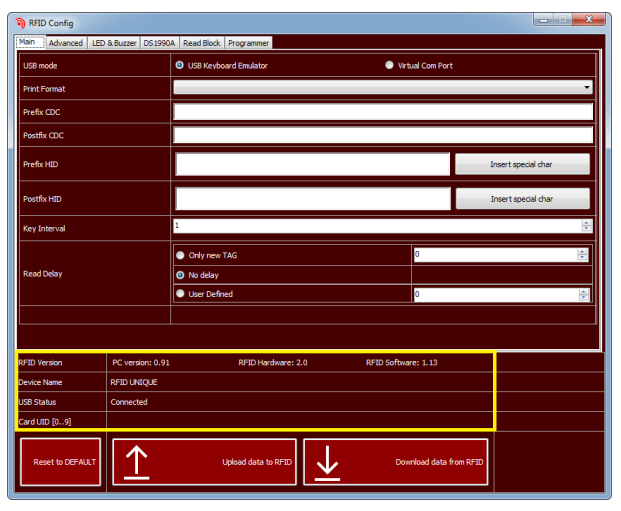Increase the Key Interval value

click(586, 223)
